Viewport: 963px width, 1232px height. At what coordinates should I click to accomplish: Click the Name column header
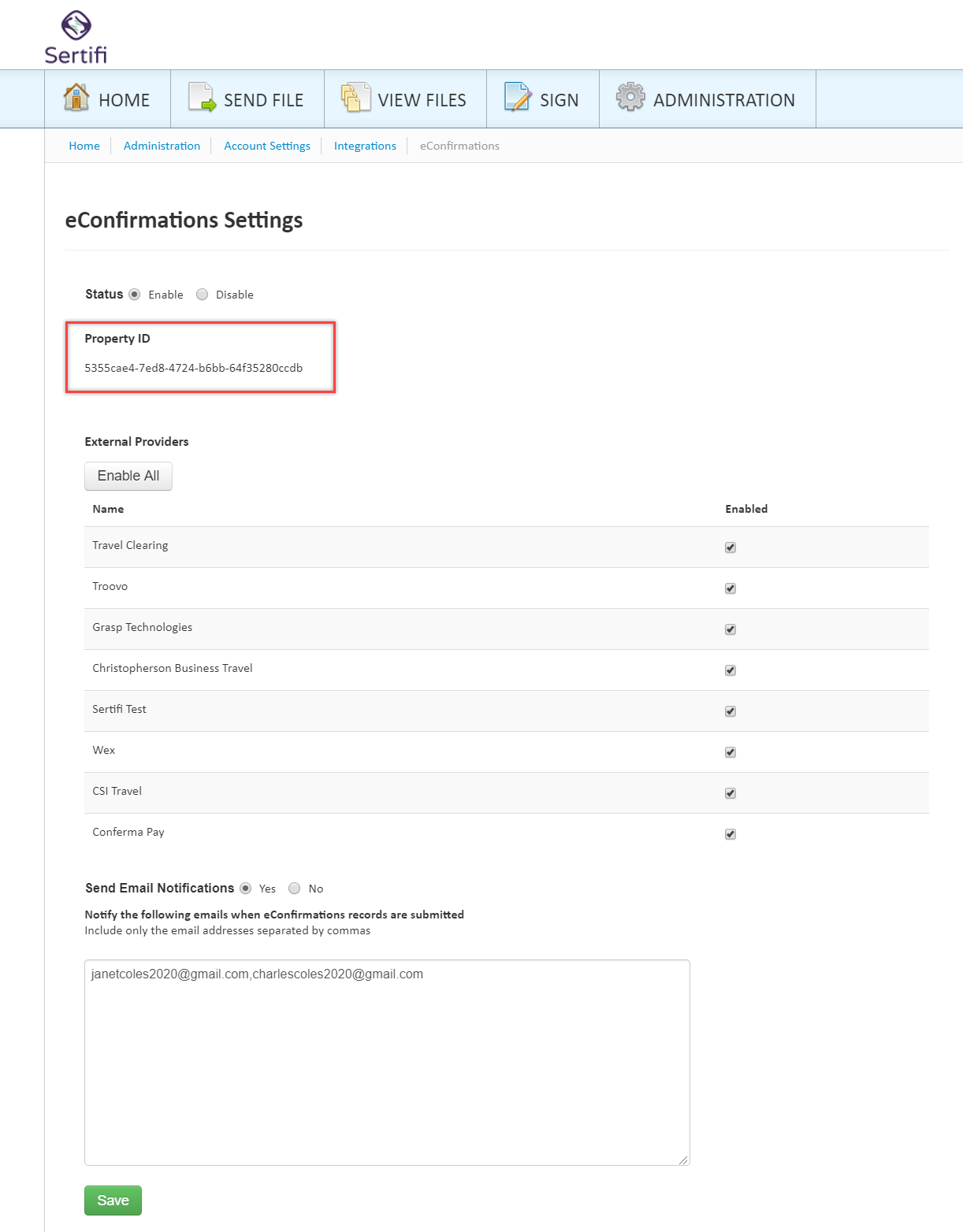tap(108, 509)
